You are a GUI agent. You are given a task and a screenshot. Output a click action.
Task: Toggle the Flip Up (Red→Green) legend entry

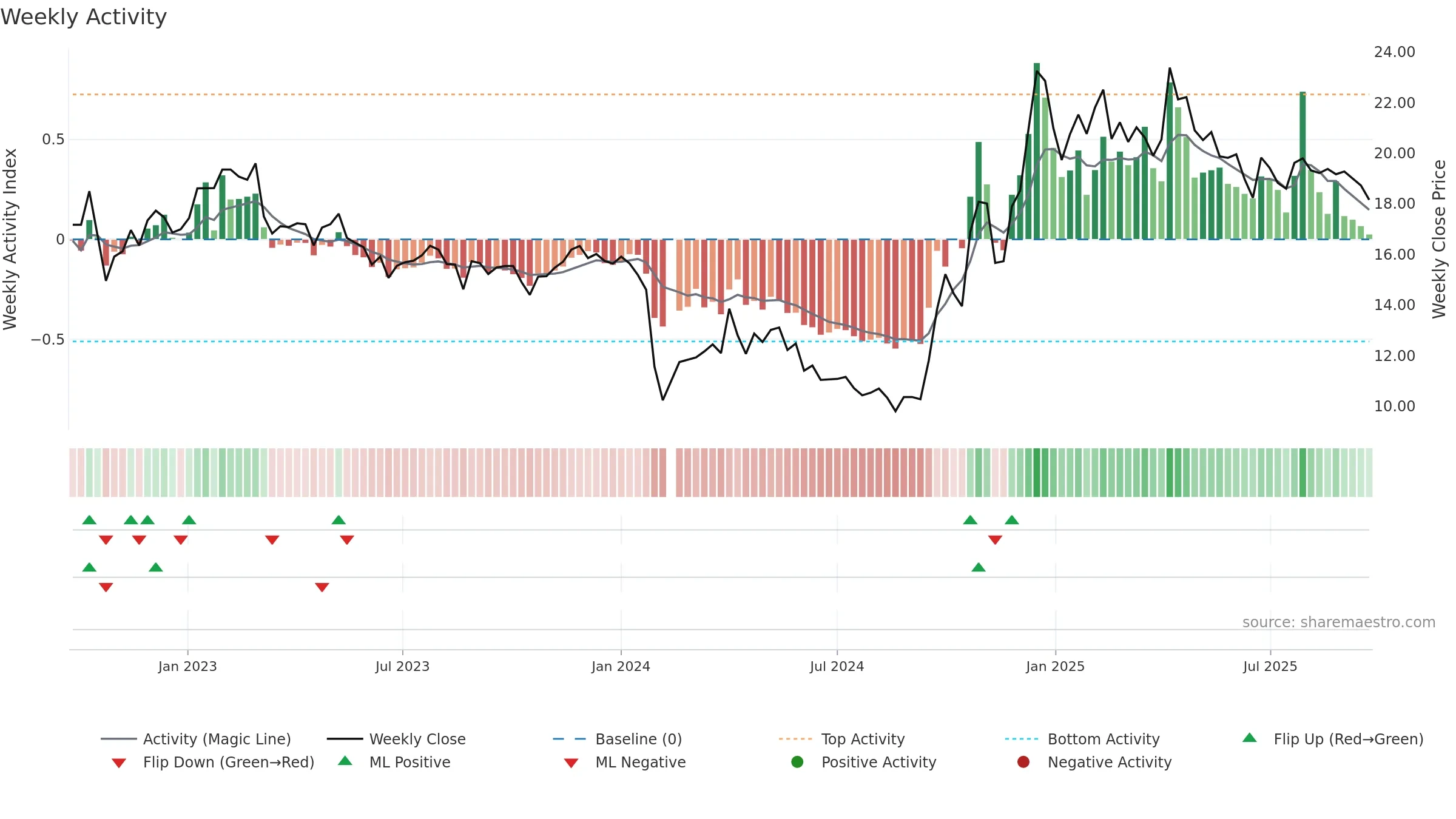click(x=1333, y=739)
